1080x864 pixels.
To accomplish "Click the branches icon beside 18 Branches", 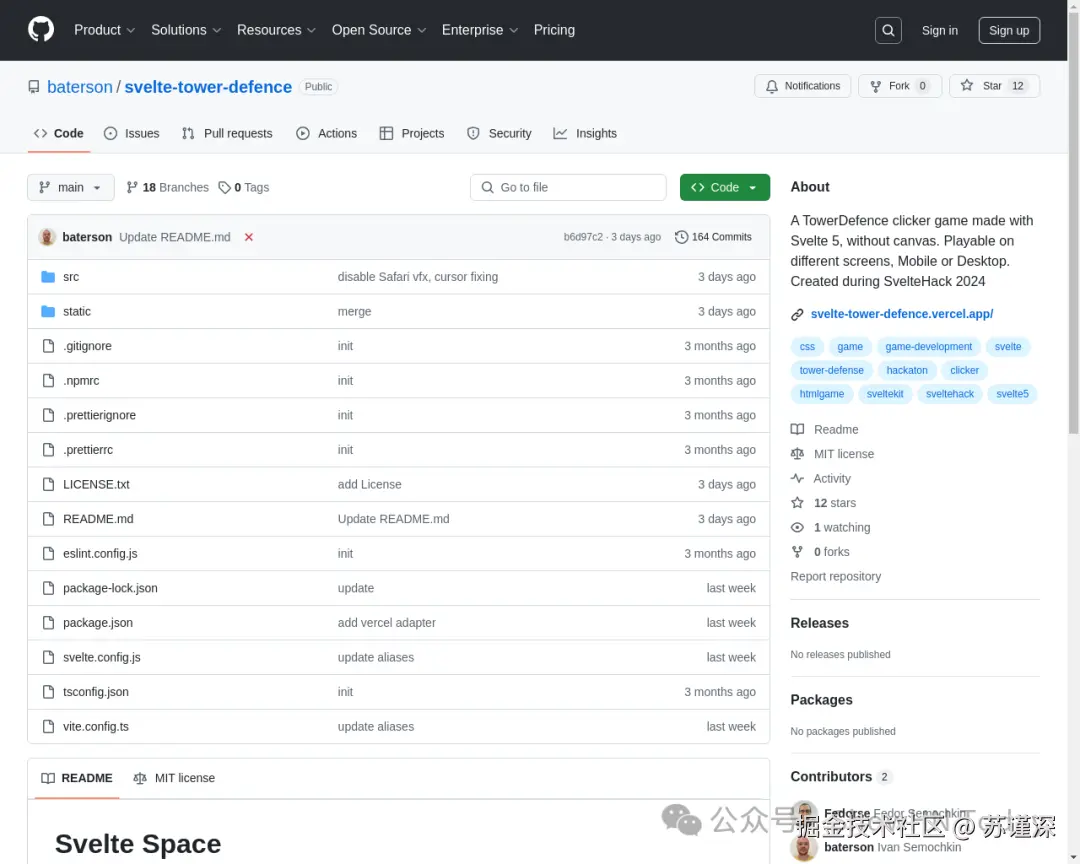I will (x=132, y=187).
